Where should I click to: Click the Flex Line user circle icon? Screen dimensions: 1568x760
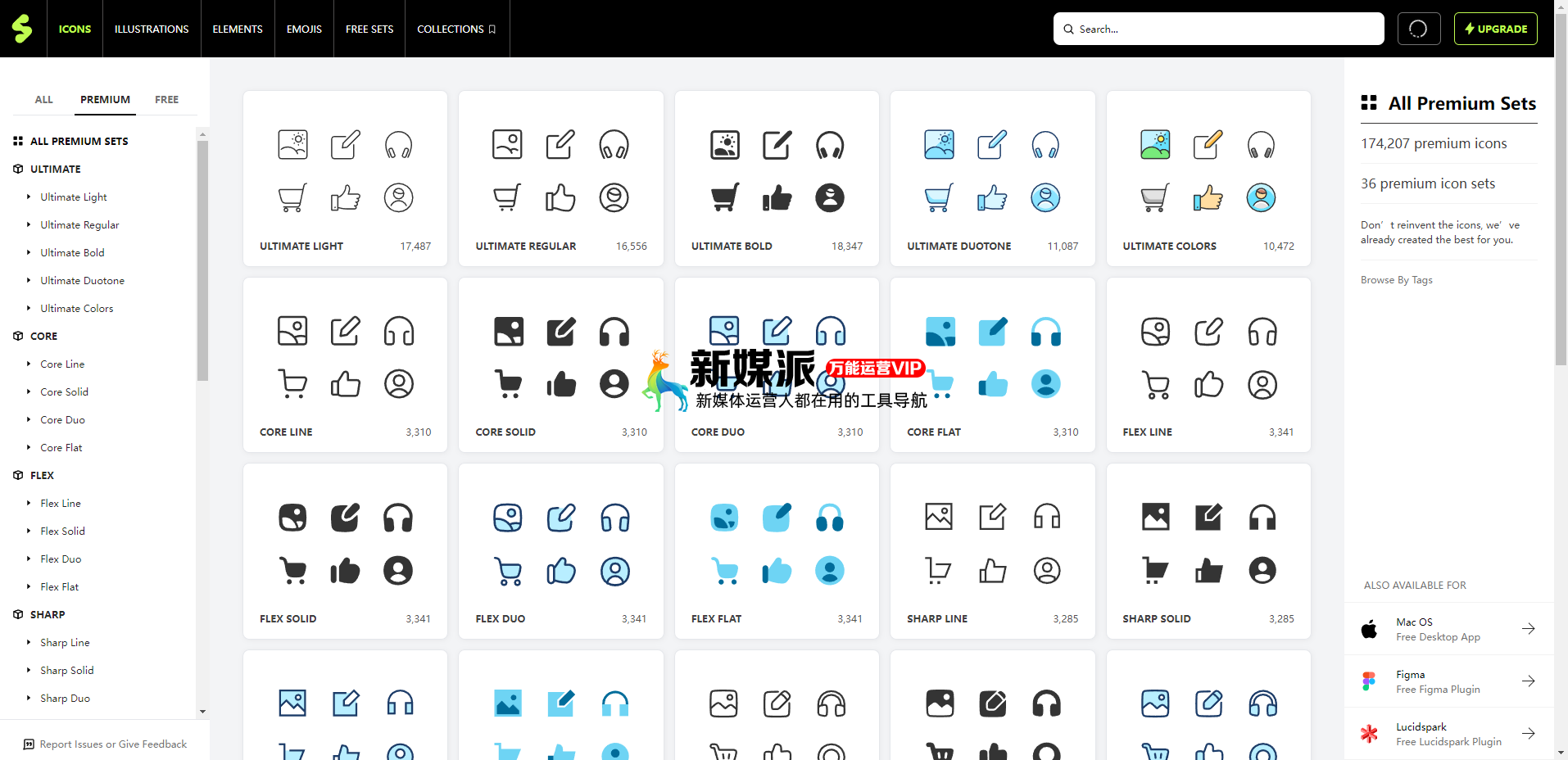pos(1262,384)
